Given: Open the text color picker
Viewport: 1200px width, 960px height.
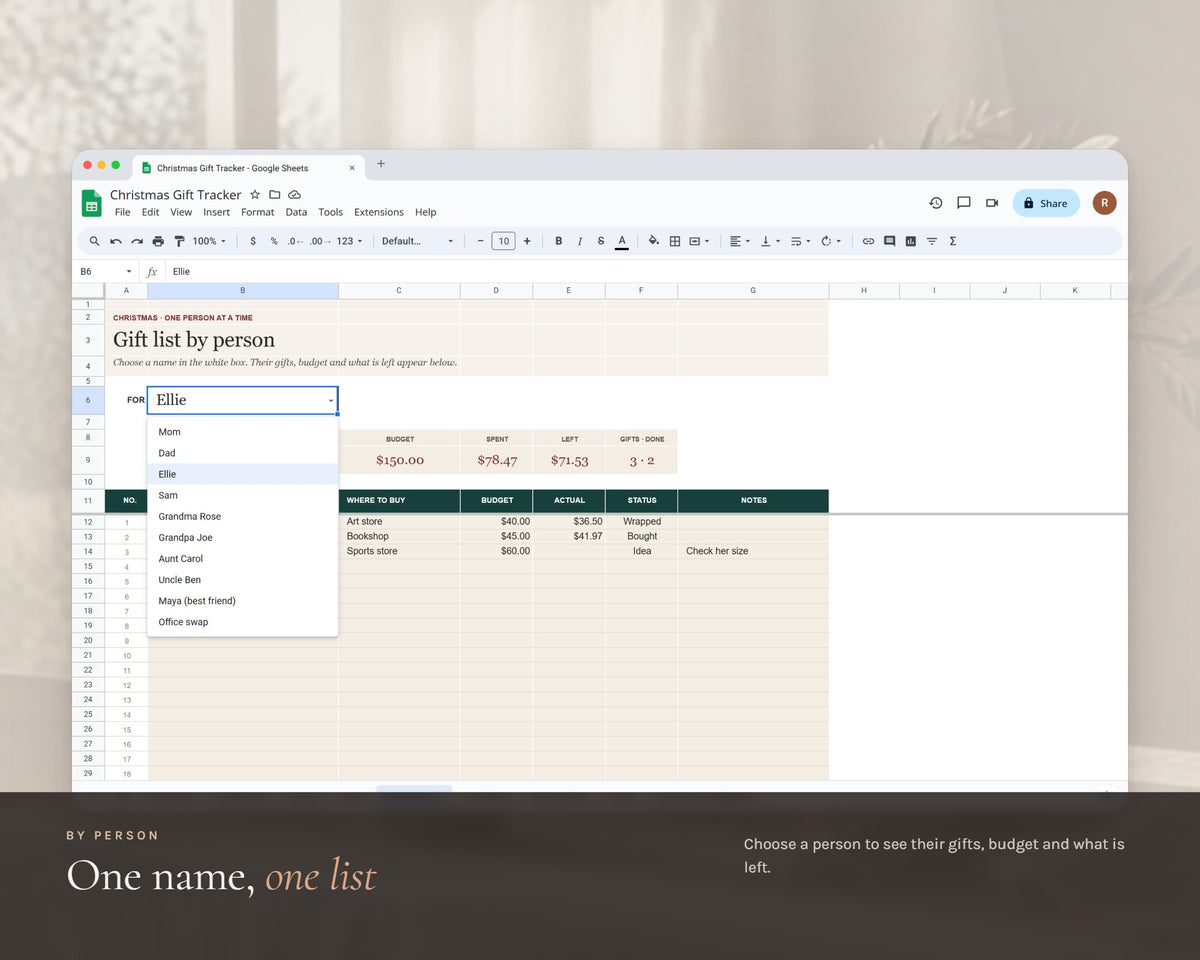Looking at the screenshot, I should [x=622, y=241].
